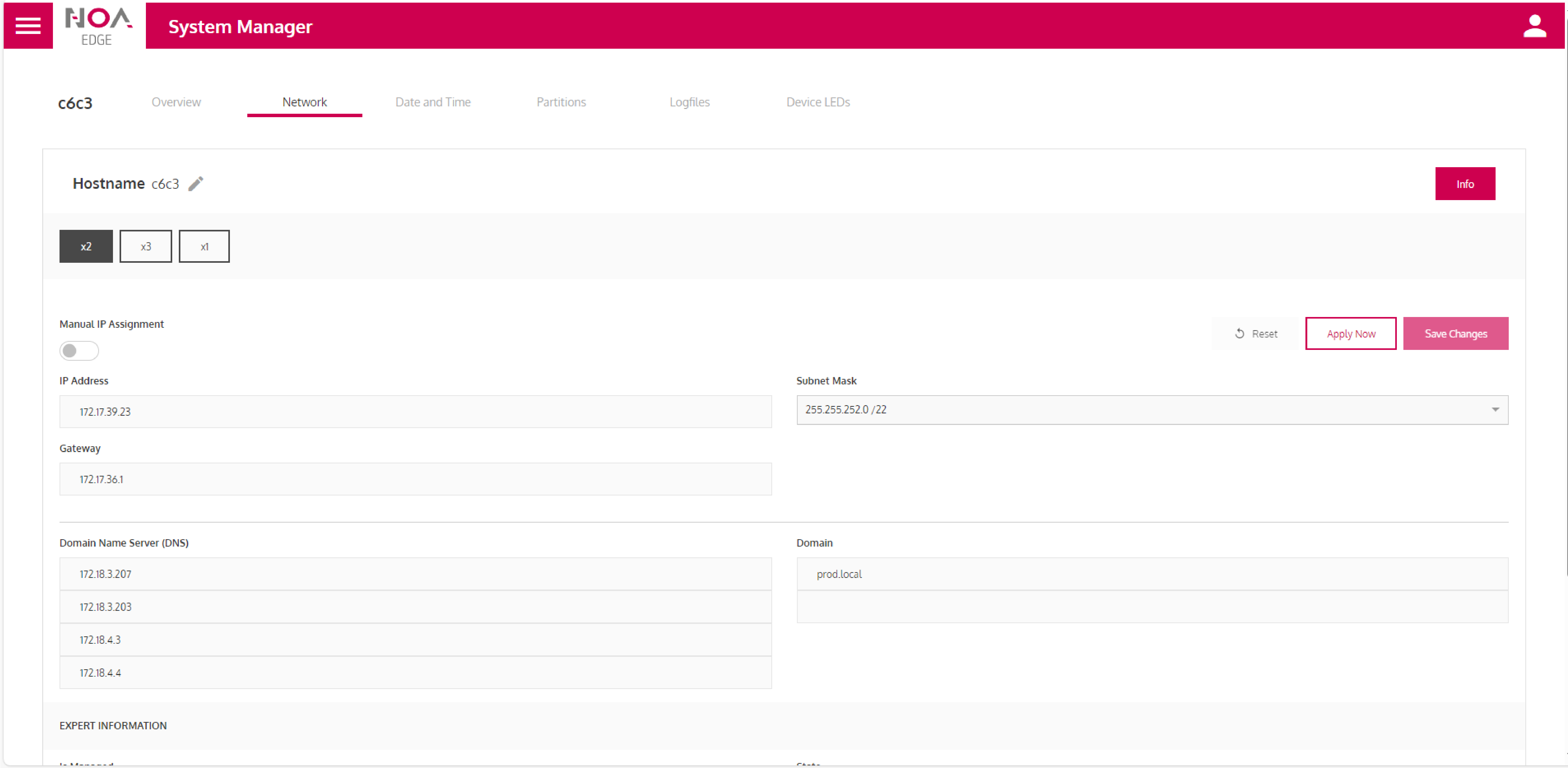Click the Gateway input field

[415, 479]
